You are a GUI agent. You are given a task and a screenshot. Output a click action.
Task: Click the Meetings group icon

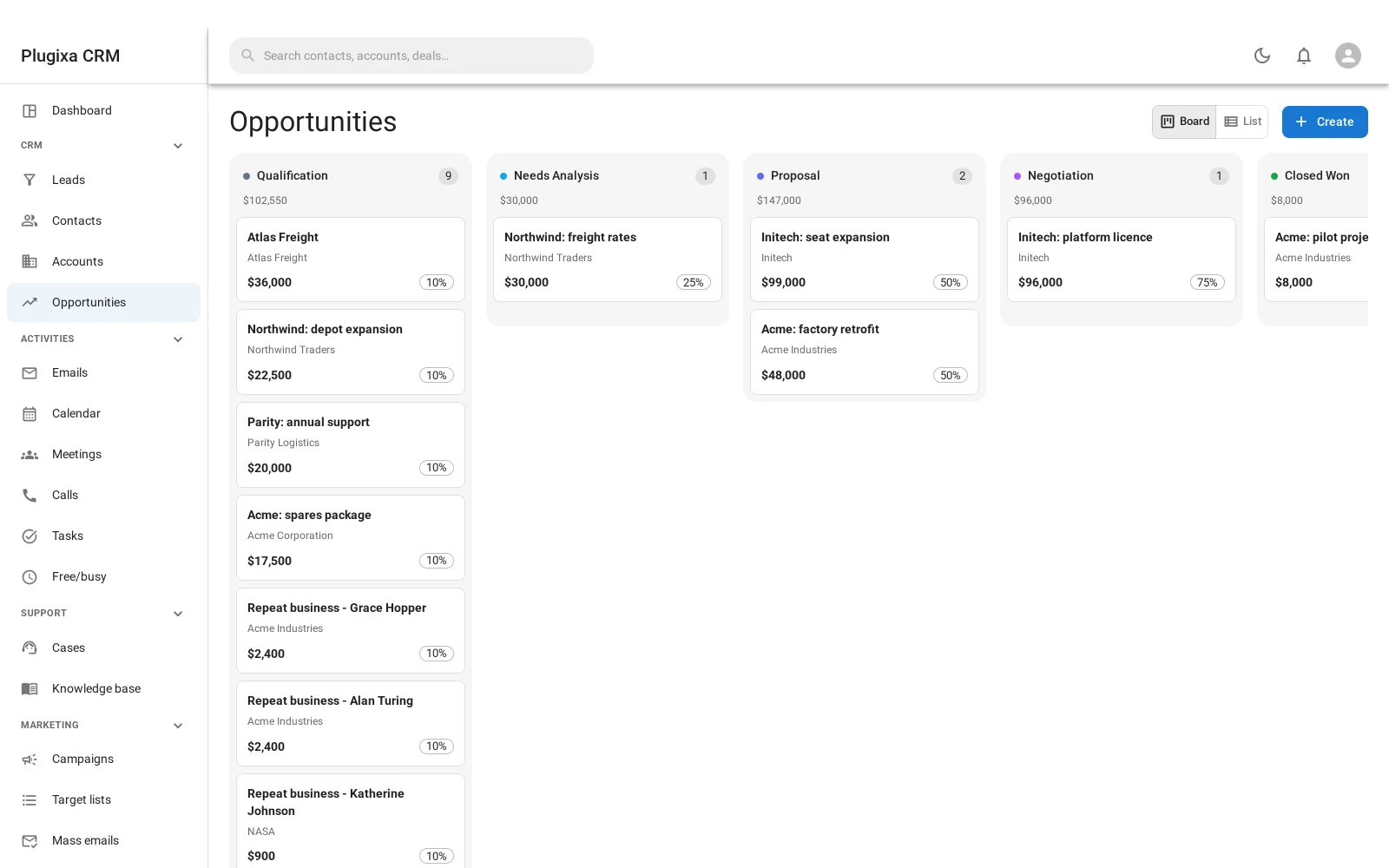pos(30,455)
